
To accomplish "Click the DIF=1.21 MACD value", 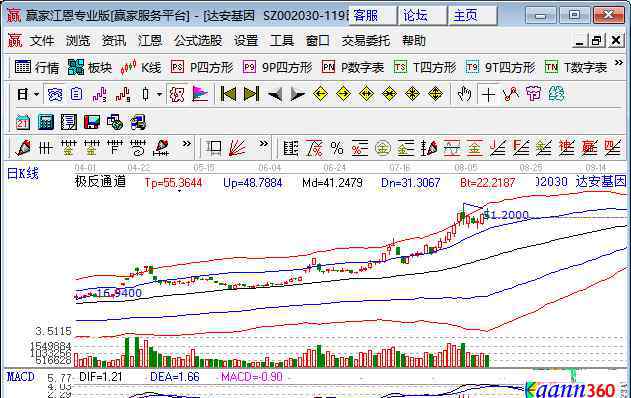I will click(101, 377).
